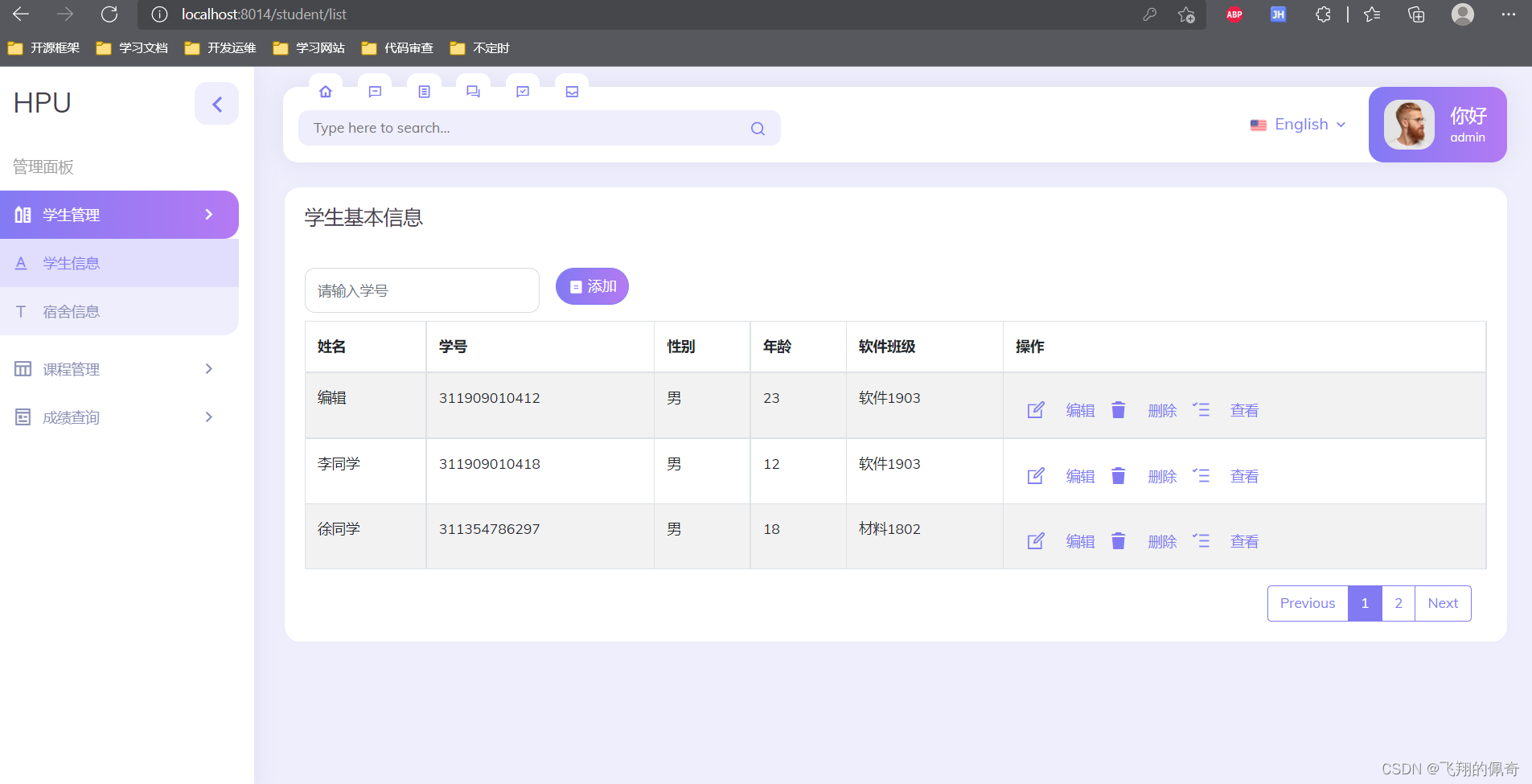Collapse the sidebar using the left arrow button
The height and width of the screenshot is (784, 1532).
tap(216, 103)
